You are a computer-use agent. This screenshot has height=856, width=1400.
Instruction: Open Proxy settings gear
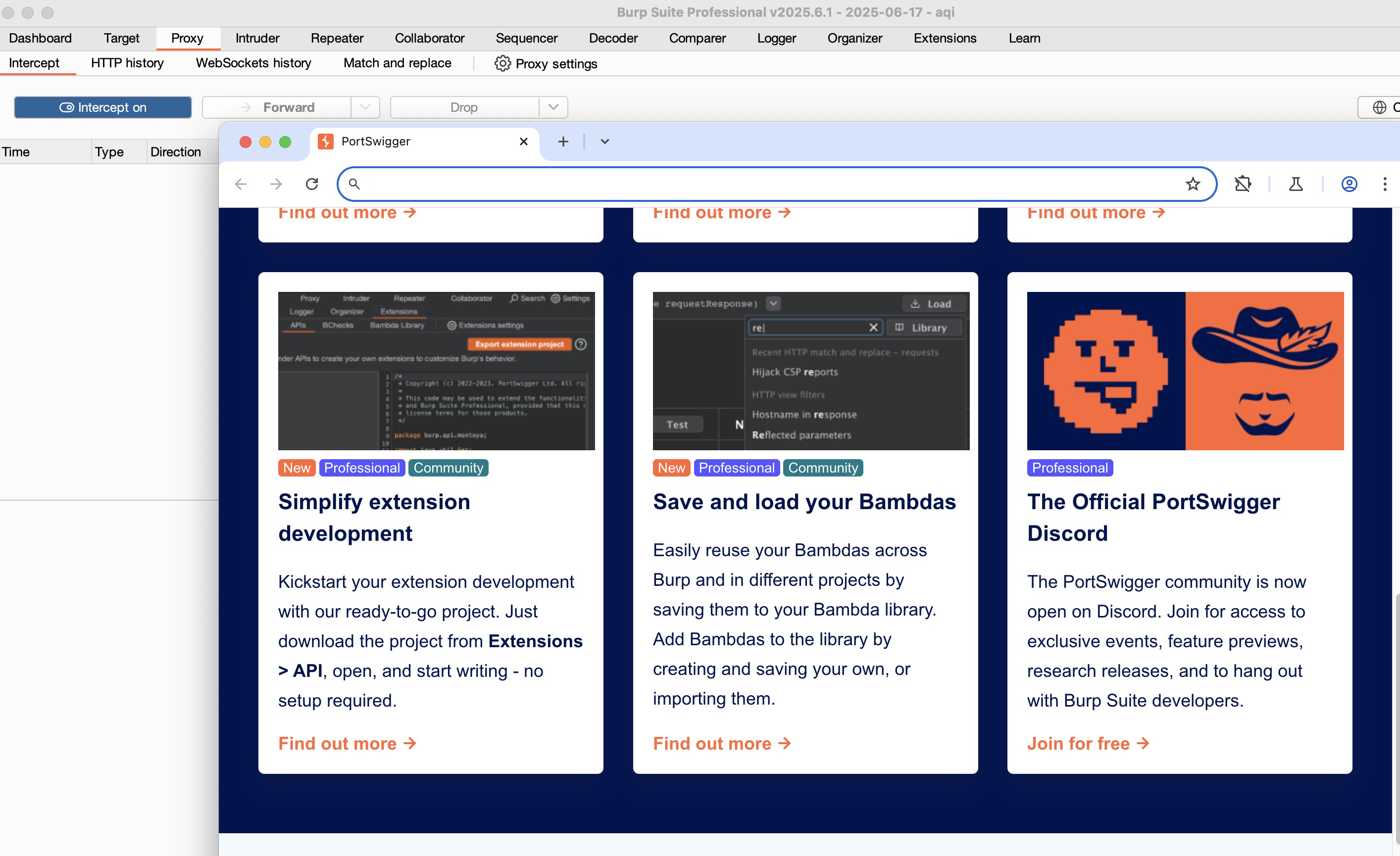click(502, 63)
